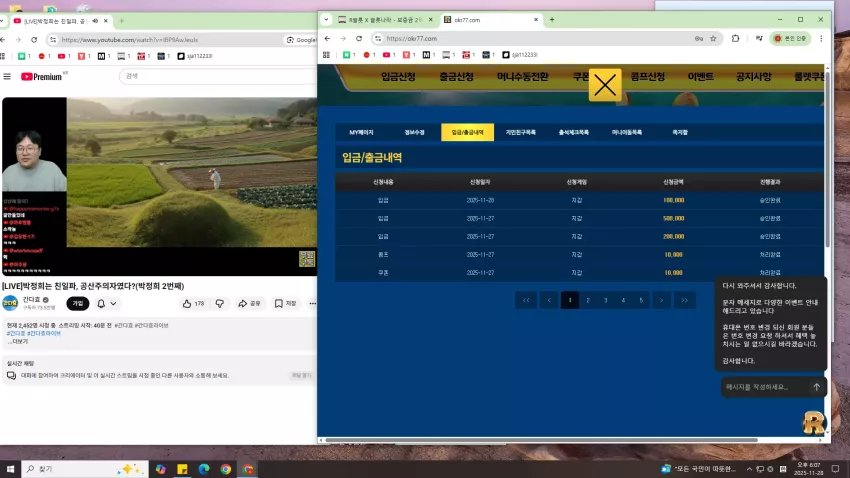Open Microsoft Edge from the taskbar
The image size is (850, 478).
(x=204, y=469)
